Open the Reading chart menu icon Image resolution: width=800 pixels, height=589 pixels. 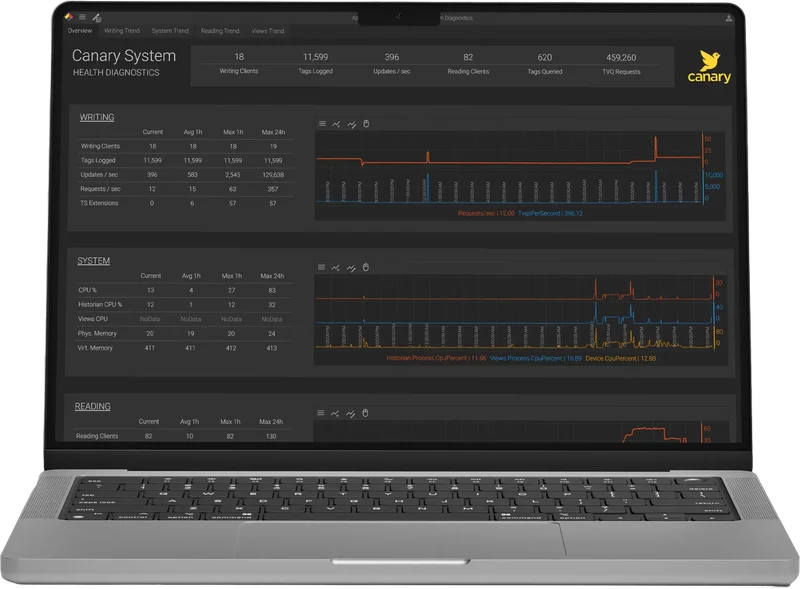pyautogui.click(x=320, y=413)
